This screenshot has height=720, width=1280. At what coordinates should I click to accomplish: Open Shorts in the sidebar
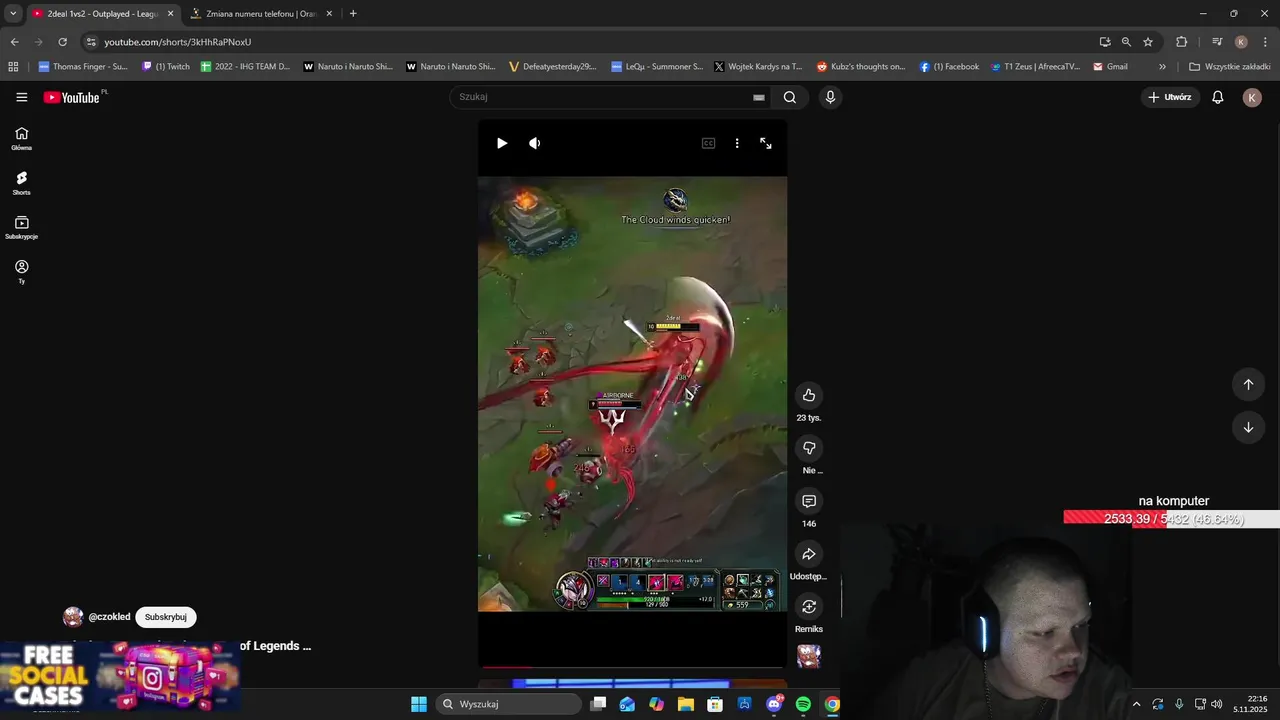22,183
